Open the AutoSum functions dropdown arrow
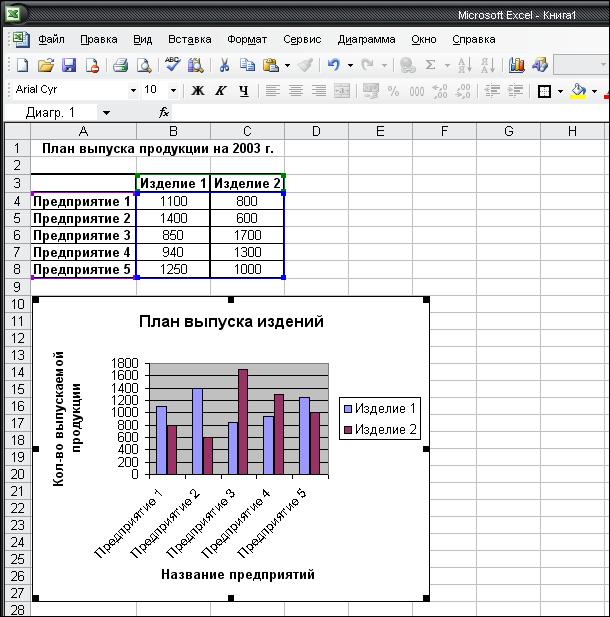Image resolution: width=610 pixels, height=617 pixels. click(x=447, y=65)
